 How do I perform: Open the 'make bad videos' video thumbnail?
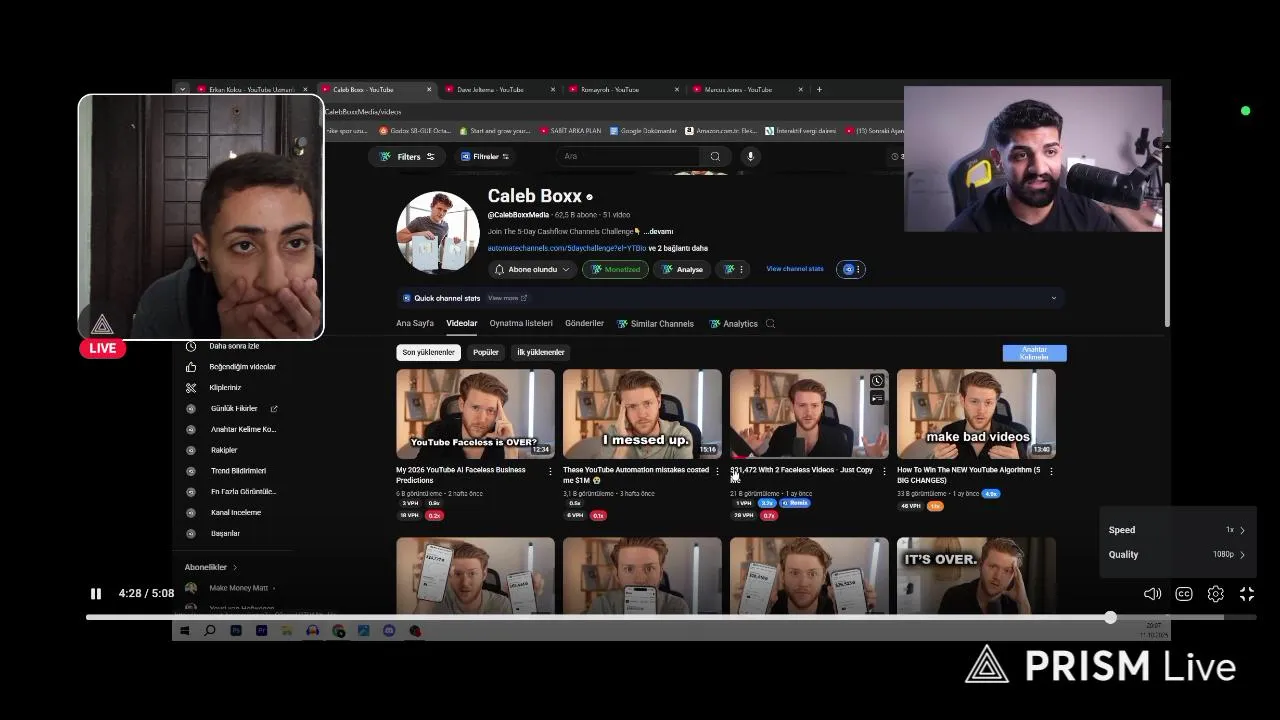976,414
